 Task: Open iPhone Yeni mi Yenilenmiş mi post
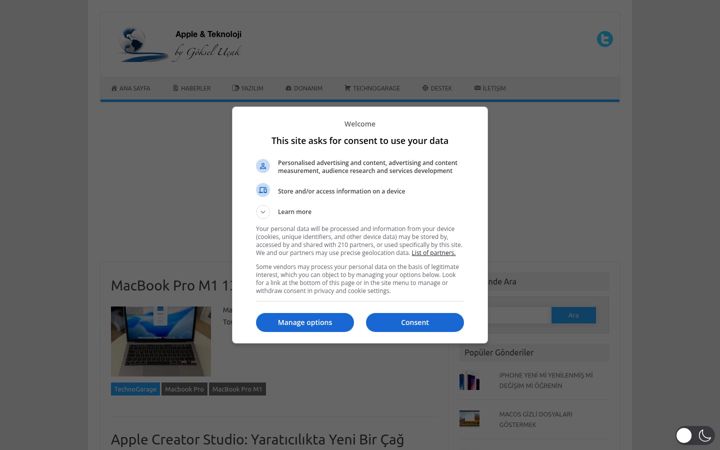pyautogui.click(x=546, y=380)
